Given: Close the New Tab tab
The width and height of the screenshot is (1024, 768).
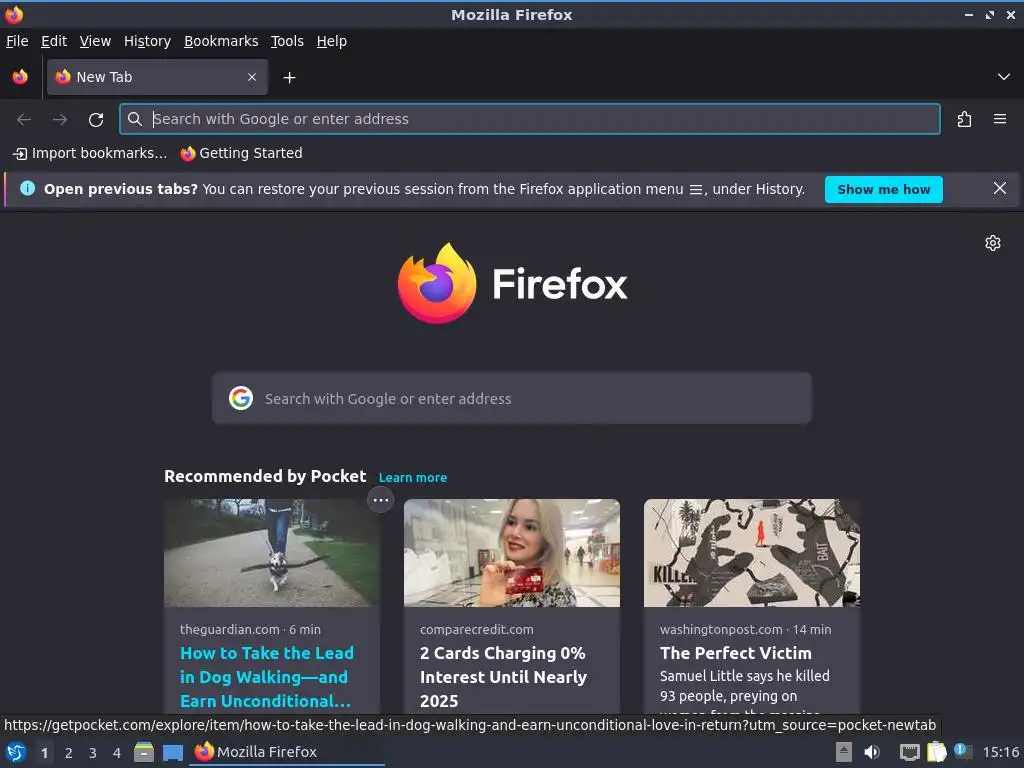Looking at the screenshot, I should [252, 77].
